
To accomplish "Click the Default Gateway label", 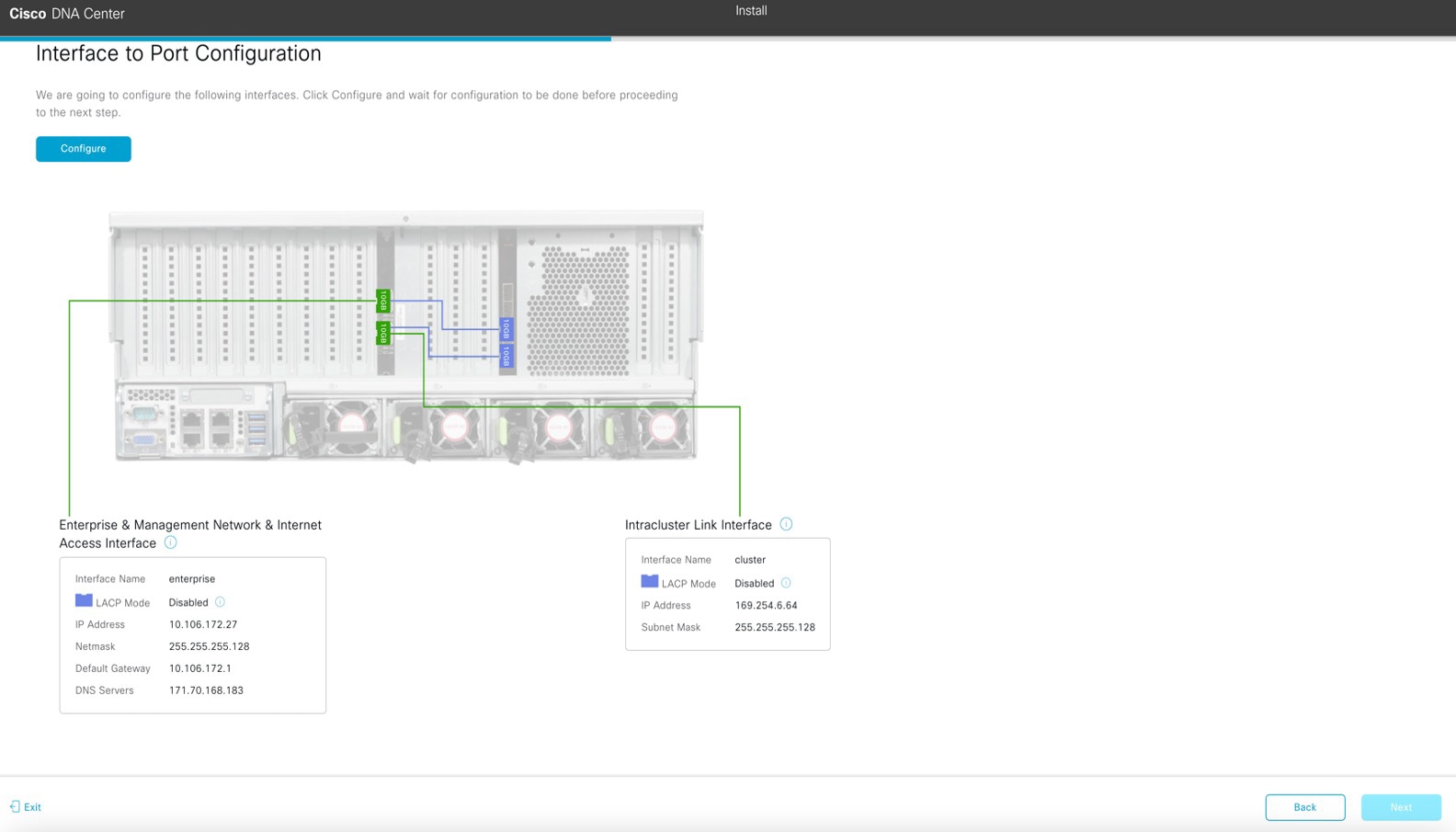I will click(113, 668).
